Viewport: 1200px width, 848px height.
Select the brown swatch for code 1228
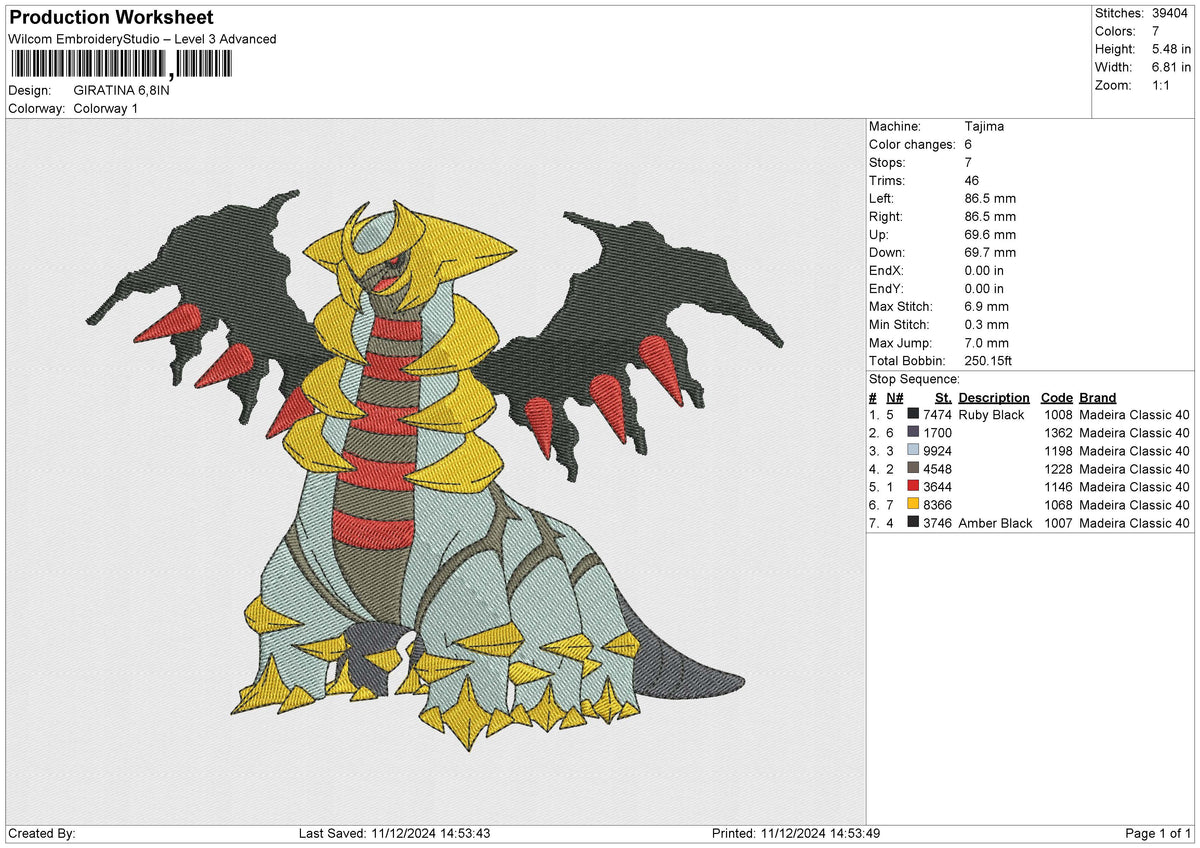click(x=913, y=469)
